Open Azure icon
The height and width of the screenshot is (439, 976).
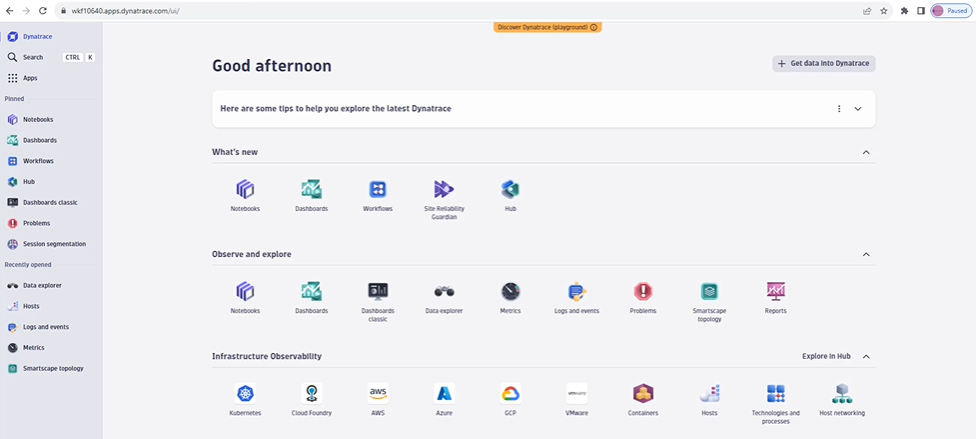click(x=444, y=393)
